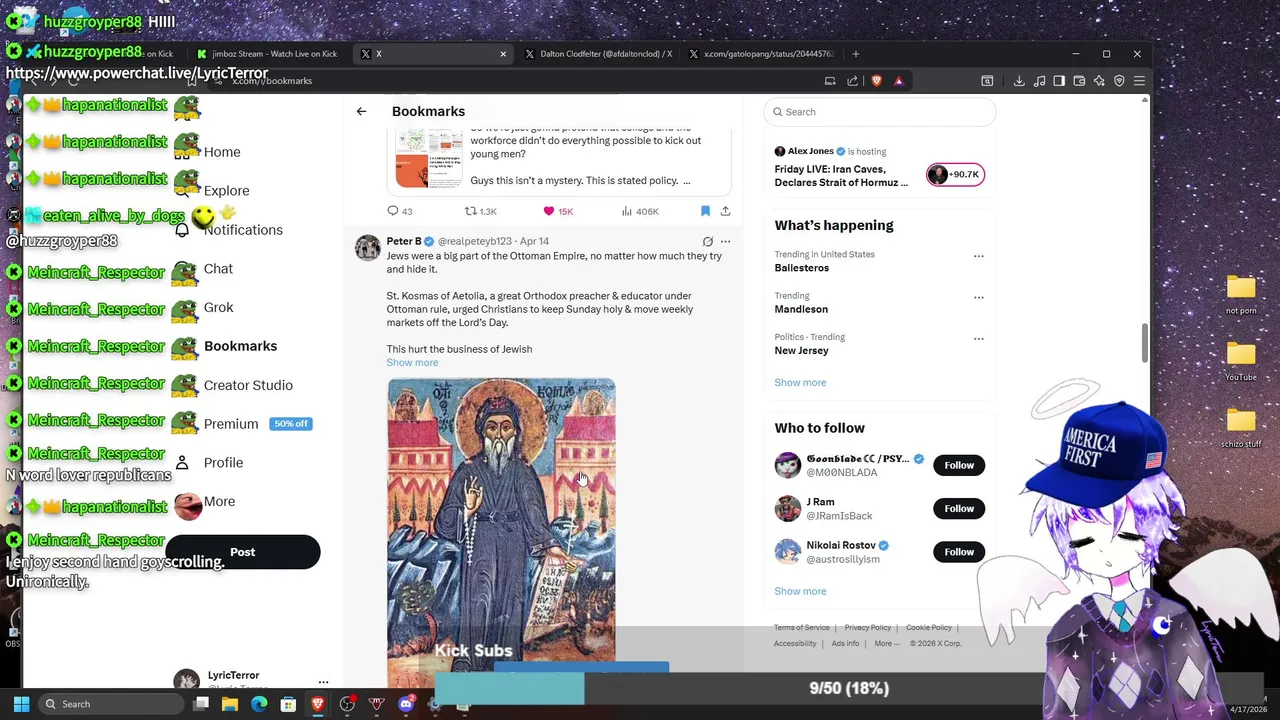Open Cookie Policy footer link
This screenshot has height=720, width=1280.
click(x=929, y=628)
